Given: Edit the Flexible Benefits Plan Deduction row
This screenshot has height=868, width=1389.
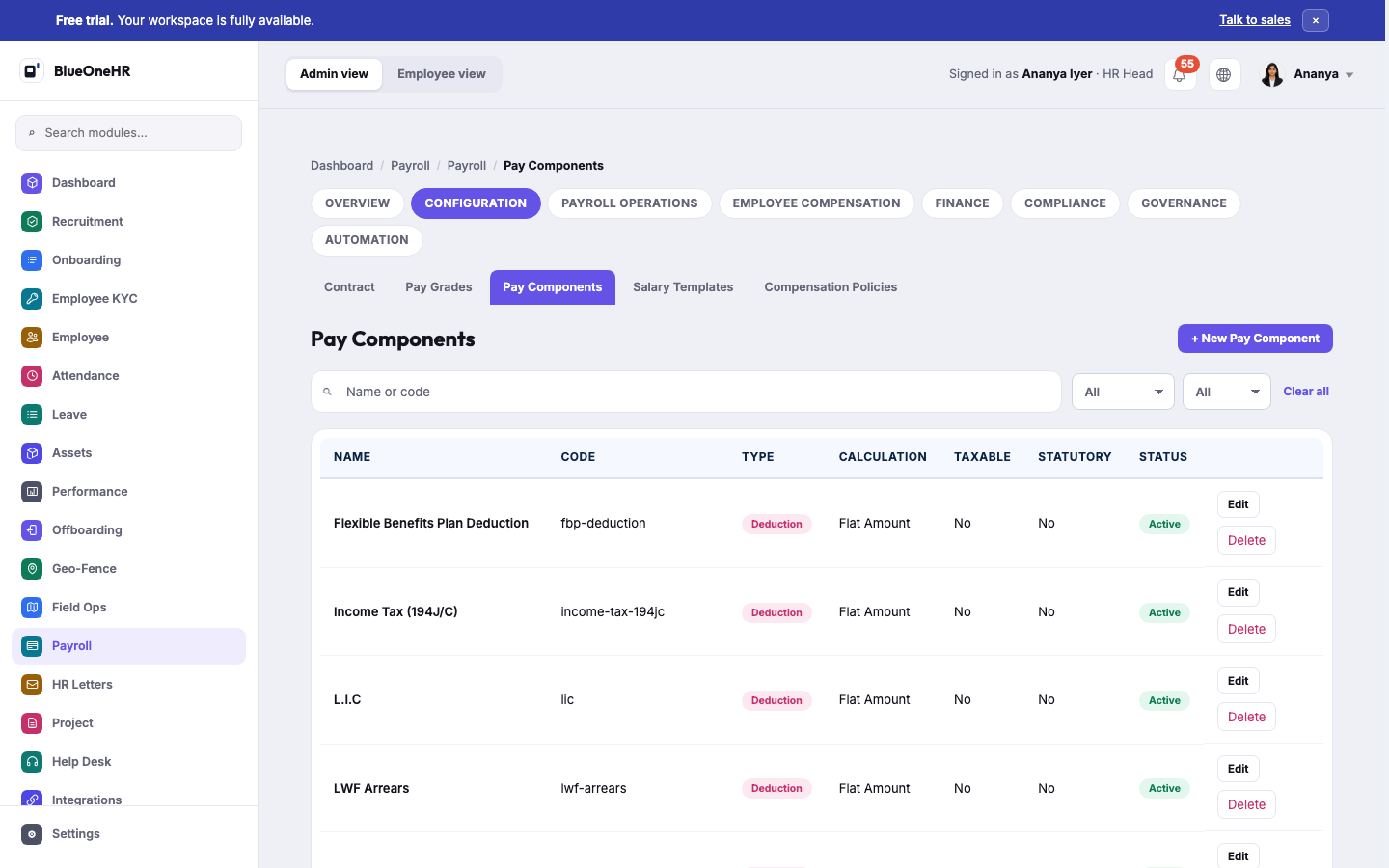Looking at the screenshot, I should coord(1239,504).
